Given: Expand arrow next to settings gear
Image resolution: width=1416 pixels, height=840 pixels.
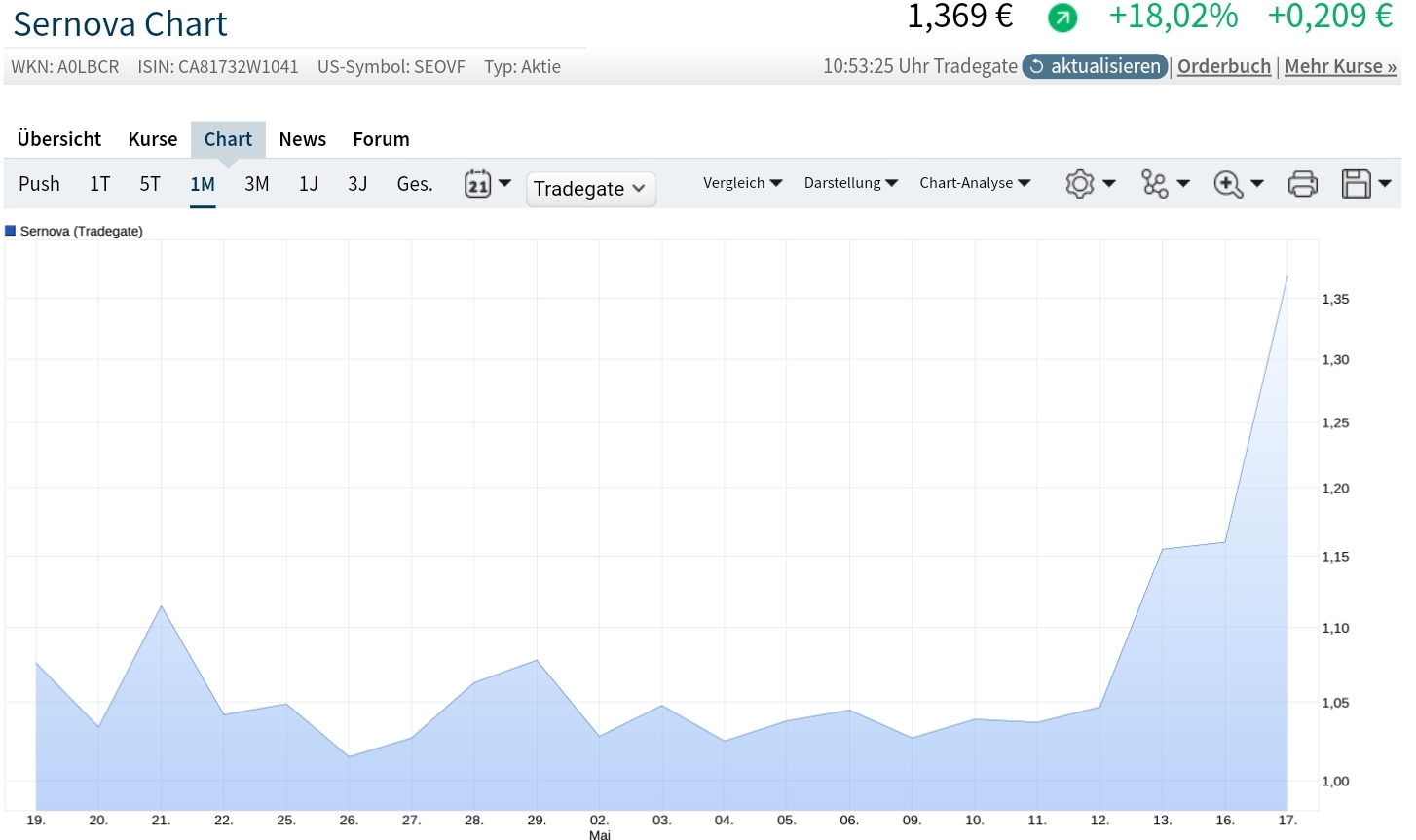Looking at the screenshot, I should [1109, 183].
